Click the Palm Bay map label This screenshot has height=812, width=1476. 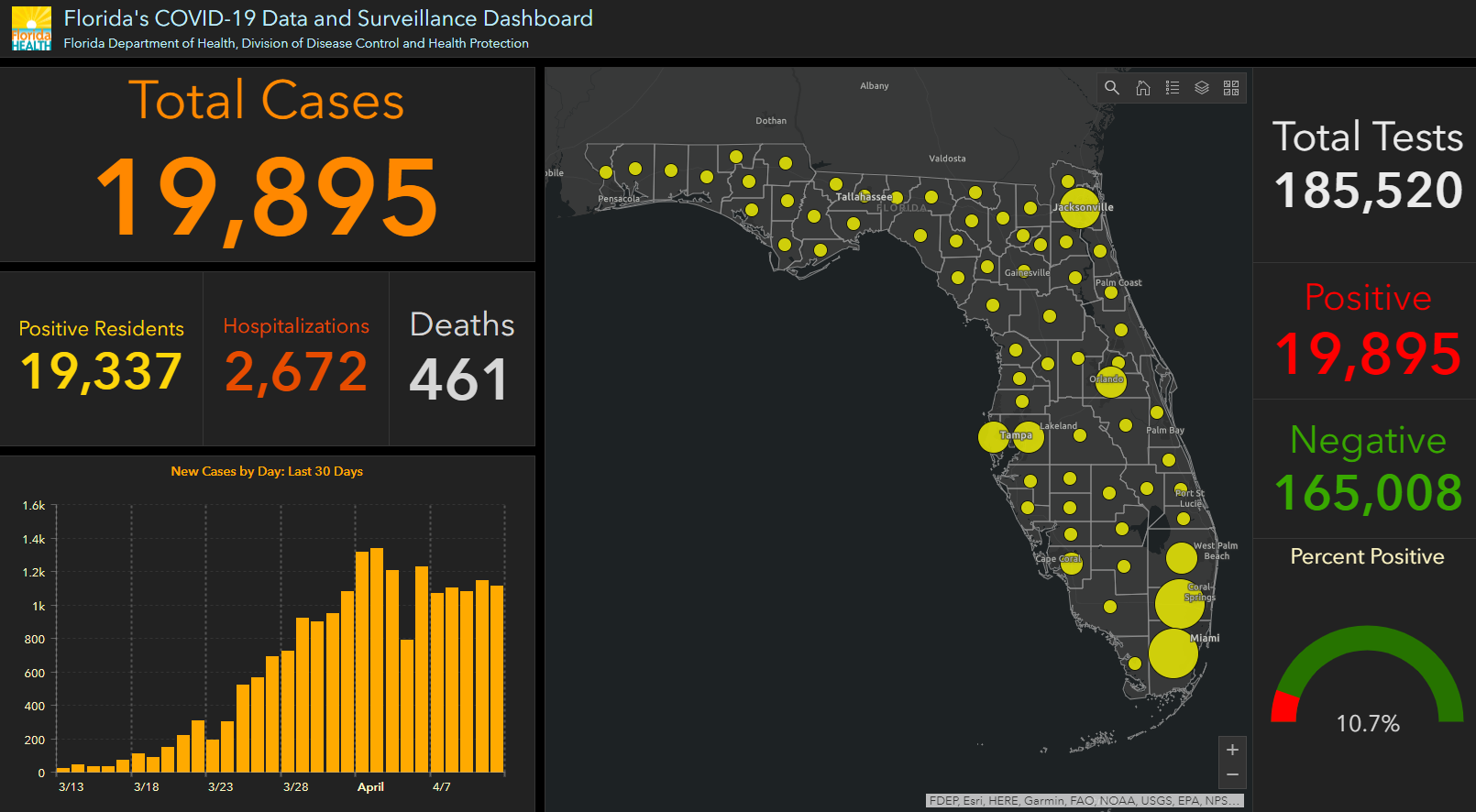tap(1165, 430)
